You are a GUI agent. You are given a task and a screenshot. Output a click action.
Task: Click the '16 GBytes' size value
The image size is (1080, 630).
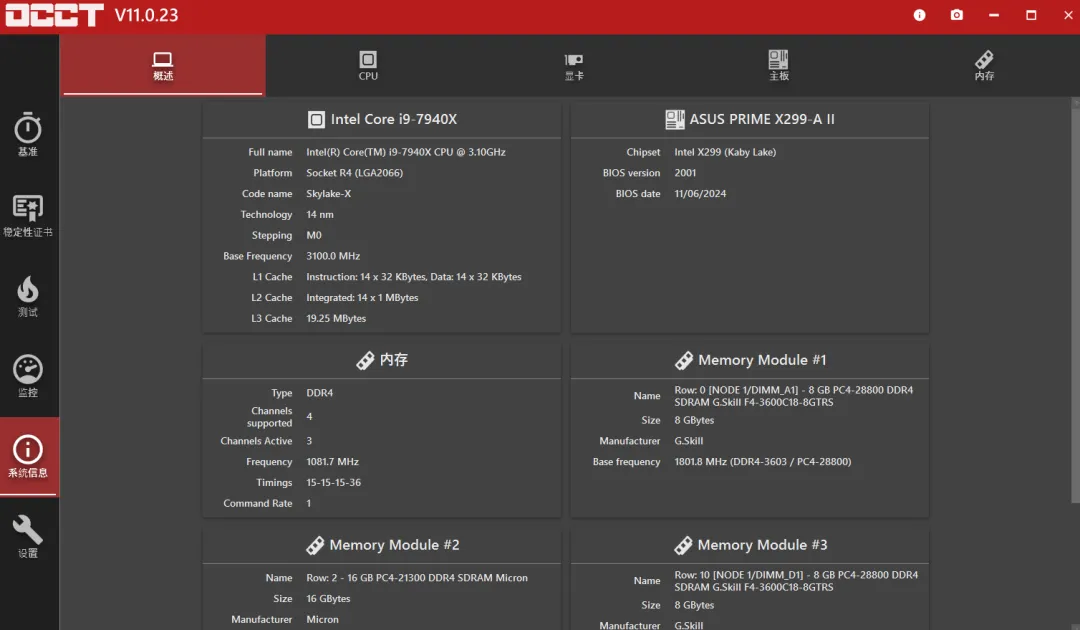pyautogui.click(x=328, y=598)
